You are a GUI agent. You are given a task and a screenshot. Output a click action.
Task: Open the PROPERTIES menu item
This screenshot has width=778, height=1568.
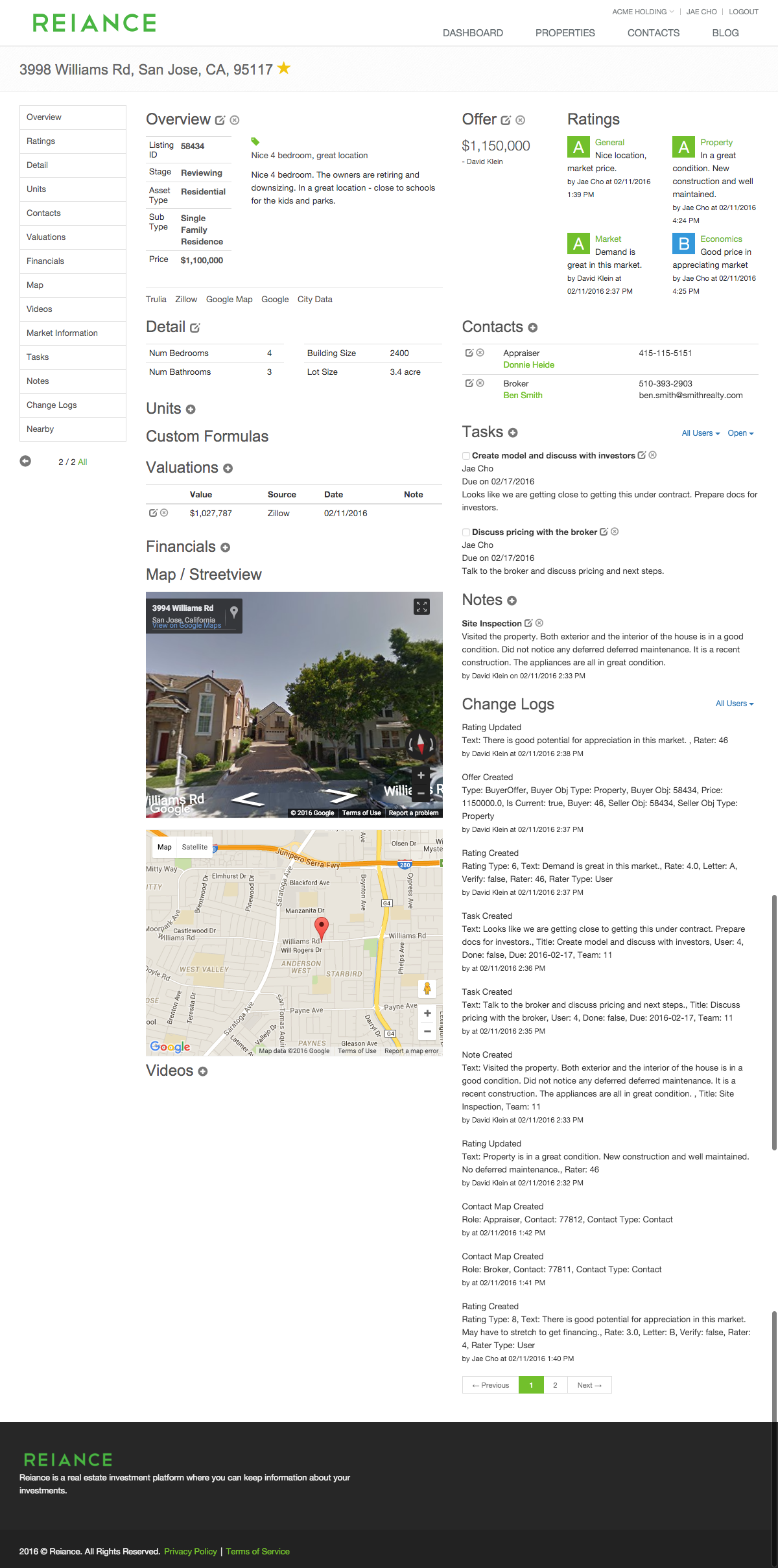(x=565, y=33)
